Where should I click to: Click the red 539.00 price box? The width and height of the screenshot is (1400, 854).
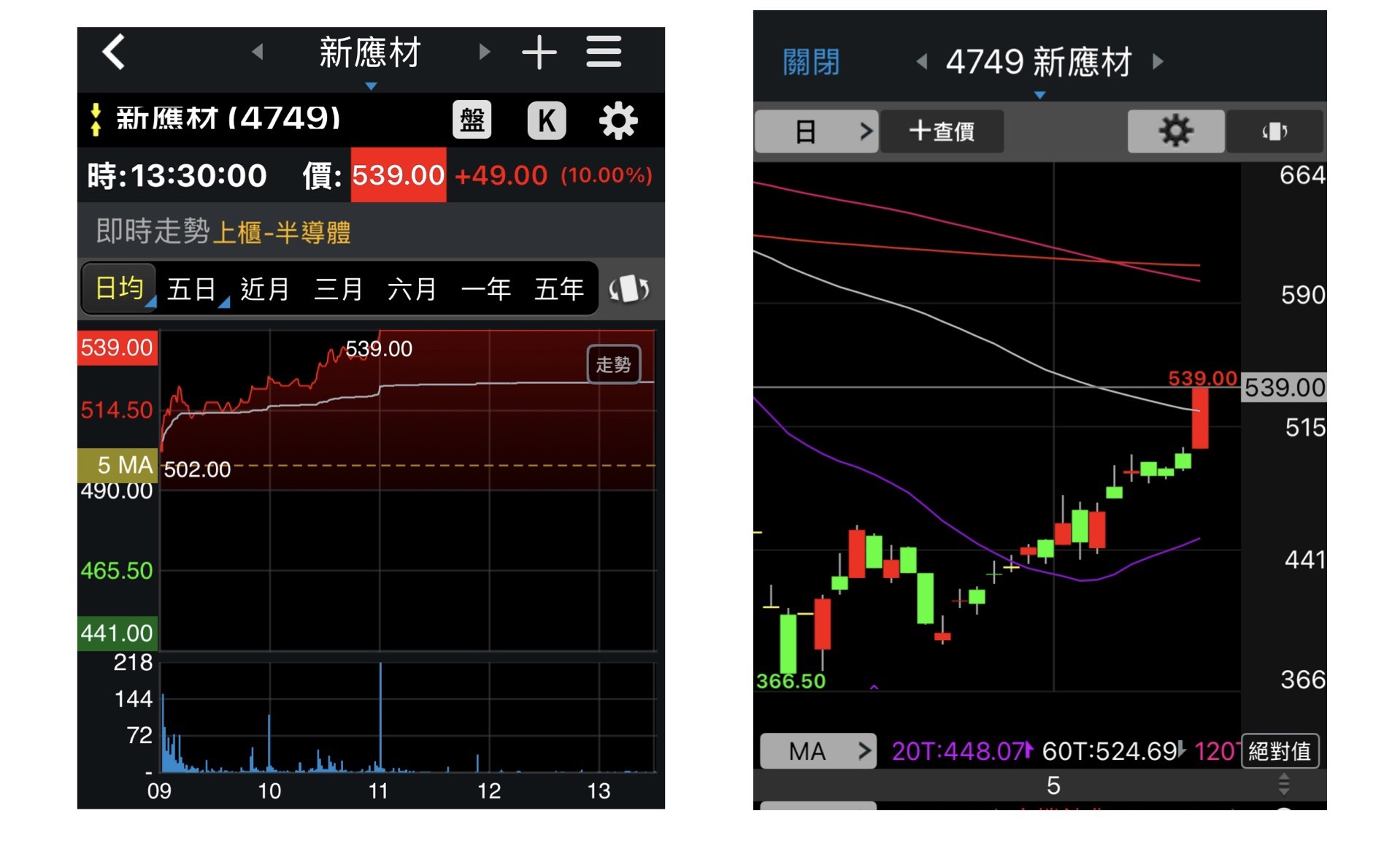[x=398, y=175]
